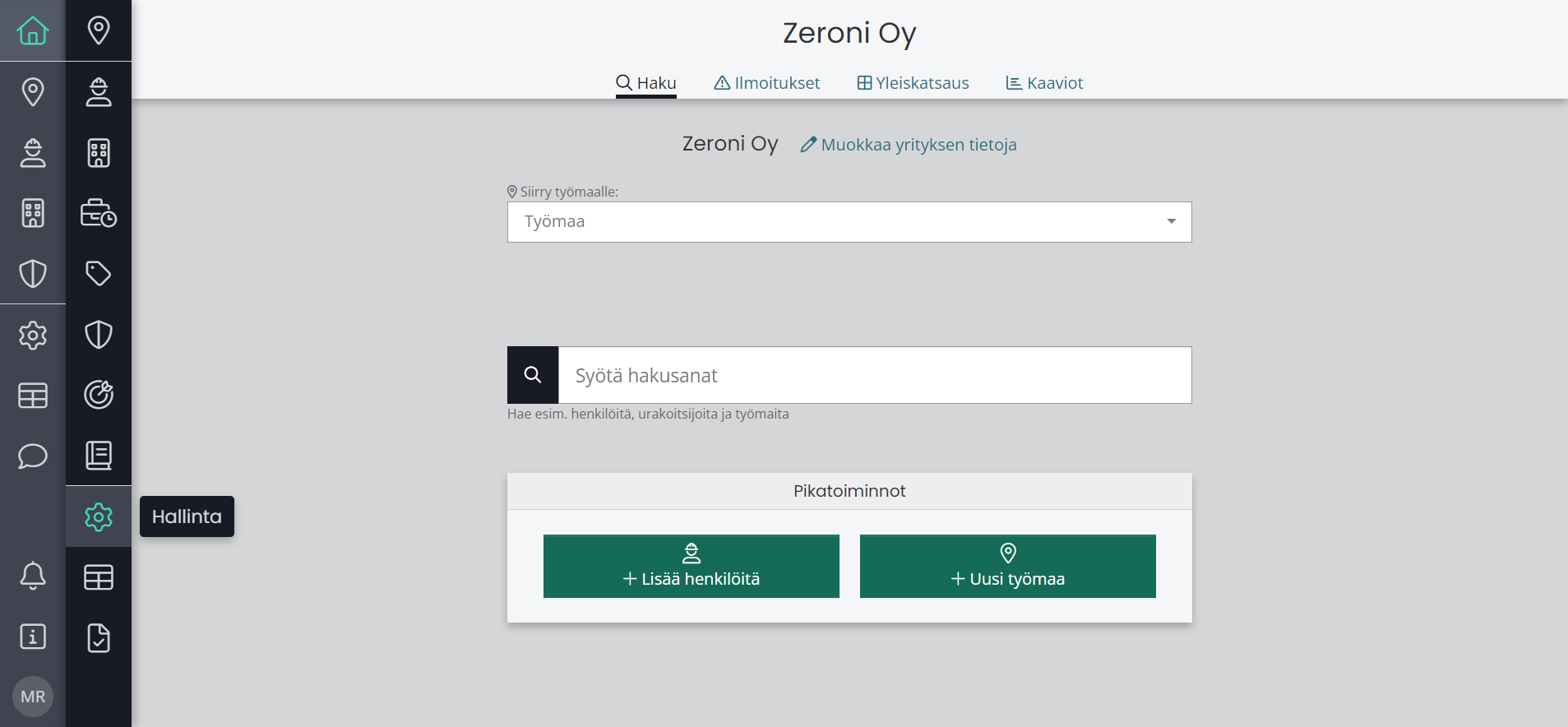Click the highlighted Hallinta gear icon

click(x=99, y=516)
